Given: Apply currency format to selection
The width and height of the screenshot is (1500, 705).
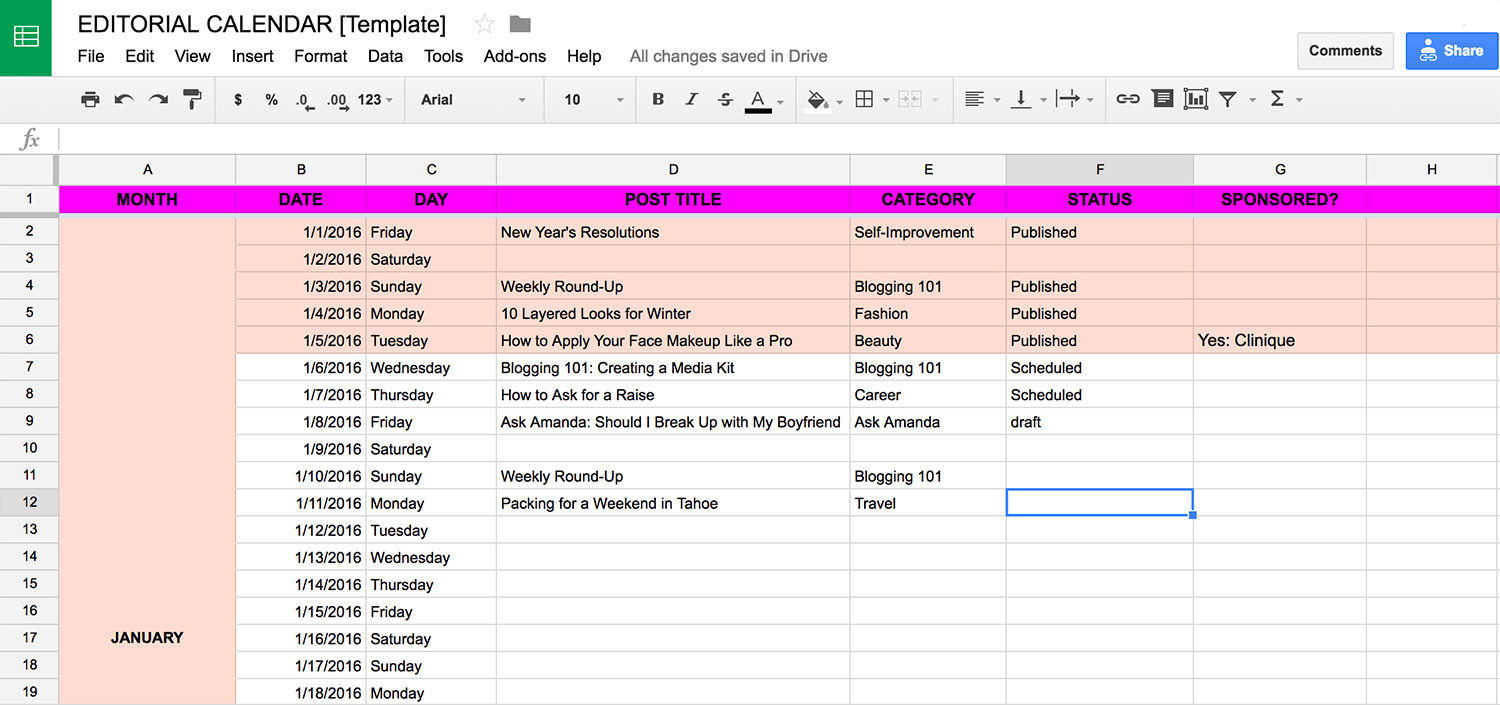Looking at the screenshot, I should (237, 99).
